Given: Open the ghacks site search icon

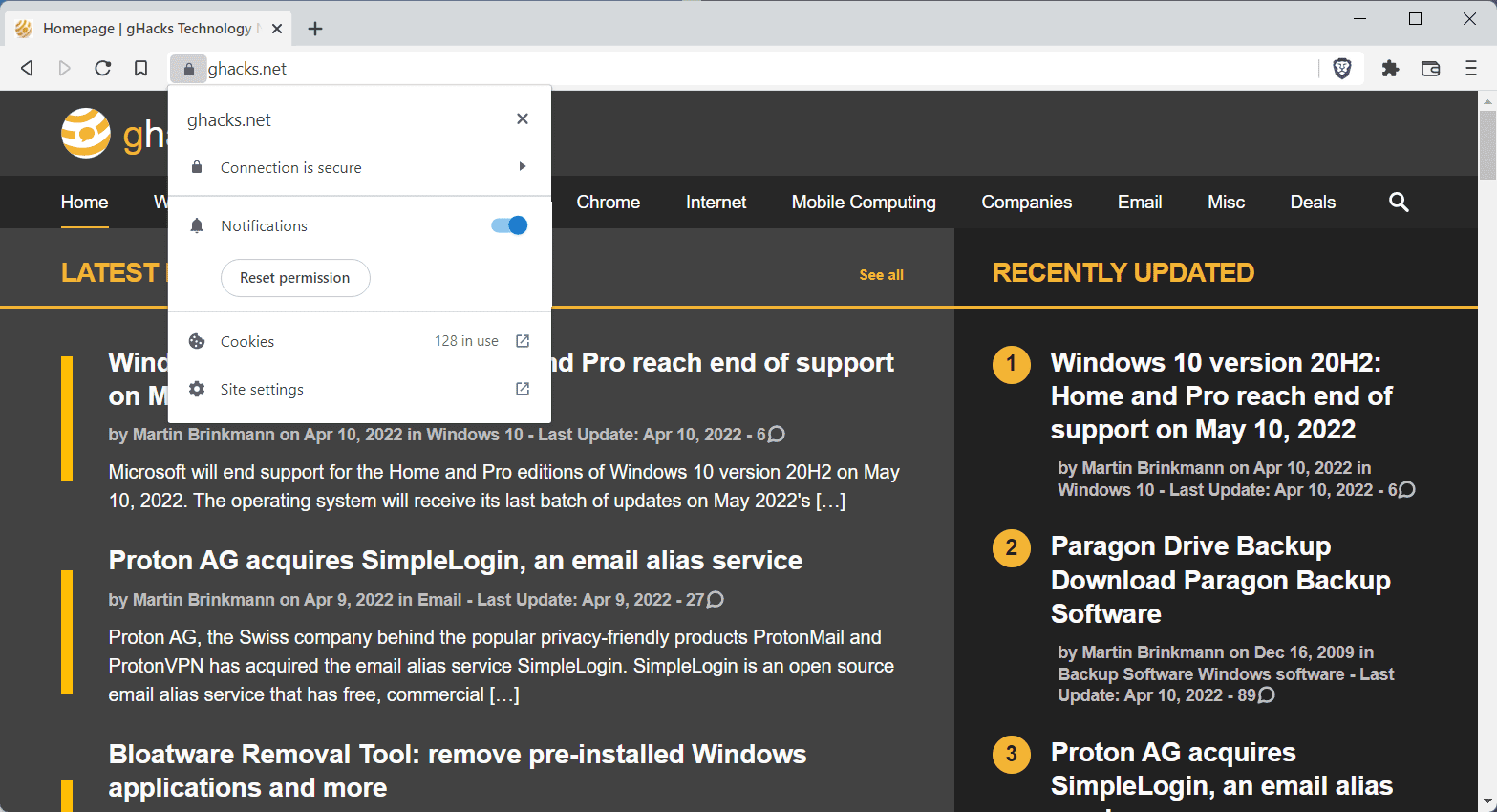Looking at the screenshot, I should click(1398, 202).
